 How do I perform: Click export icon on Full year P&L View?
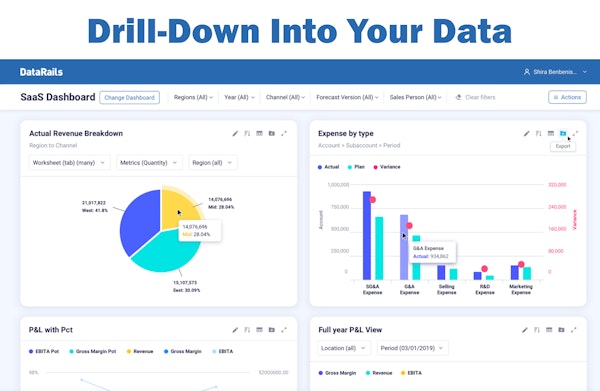[x=561, y=330]
